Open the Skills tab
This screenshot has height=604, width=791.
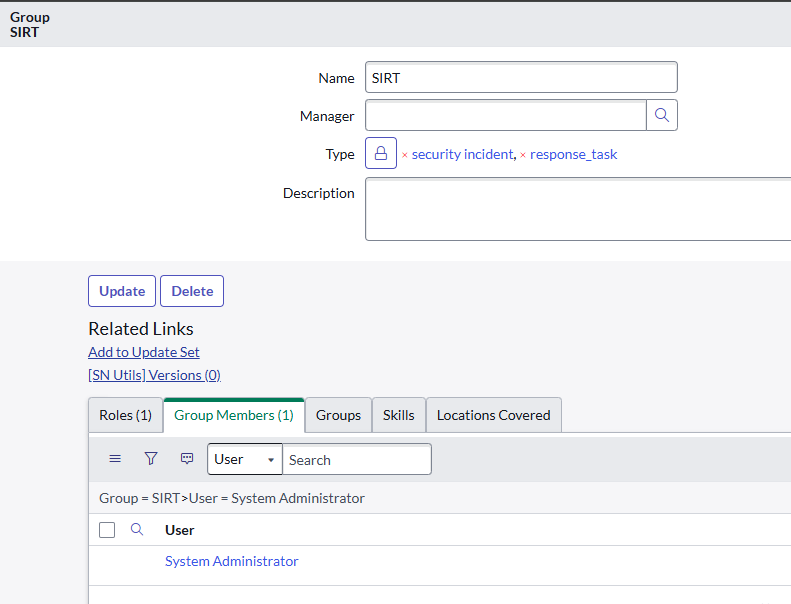point(398,415)
